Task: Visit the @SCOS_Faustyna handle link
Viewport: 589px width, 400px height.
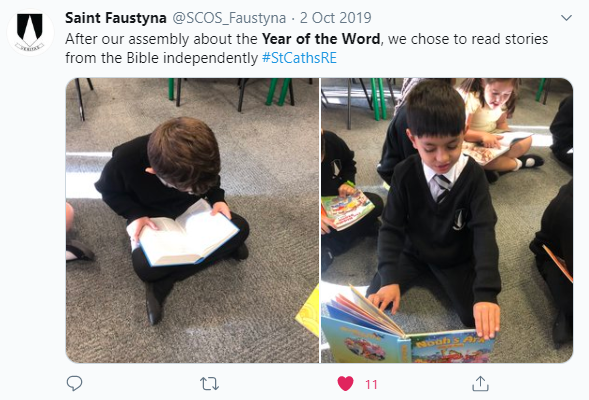Action: coord(229,18)
